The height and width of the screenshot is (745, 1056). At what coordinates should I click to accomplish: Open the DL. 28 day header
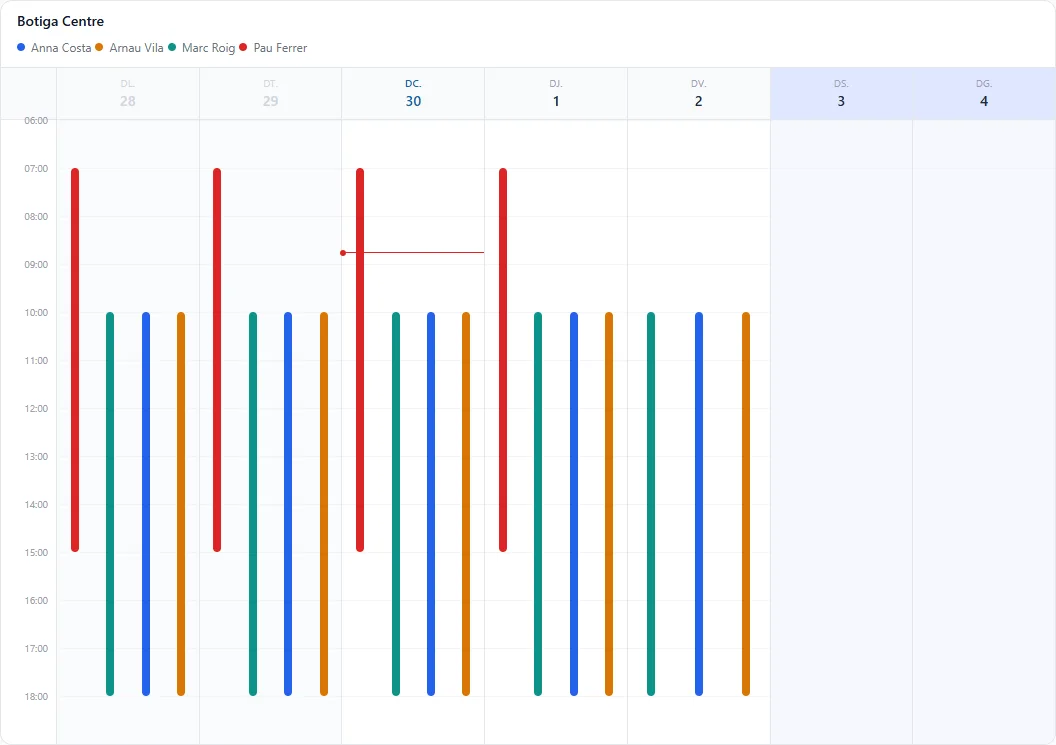(128, 94)
